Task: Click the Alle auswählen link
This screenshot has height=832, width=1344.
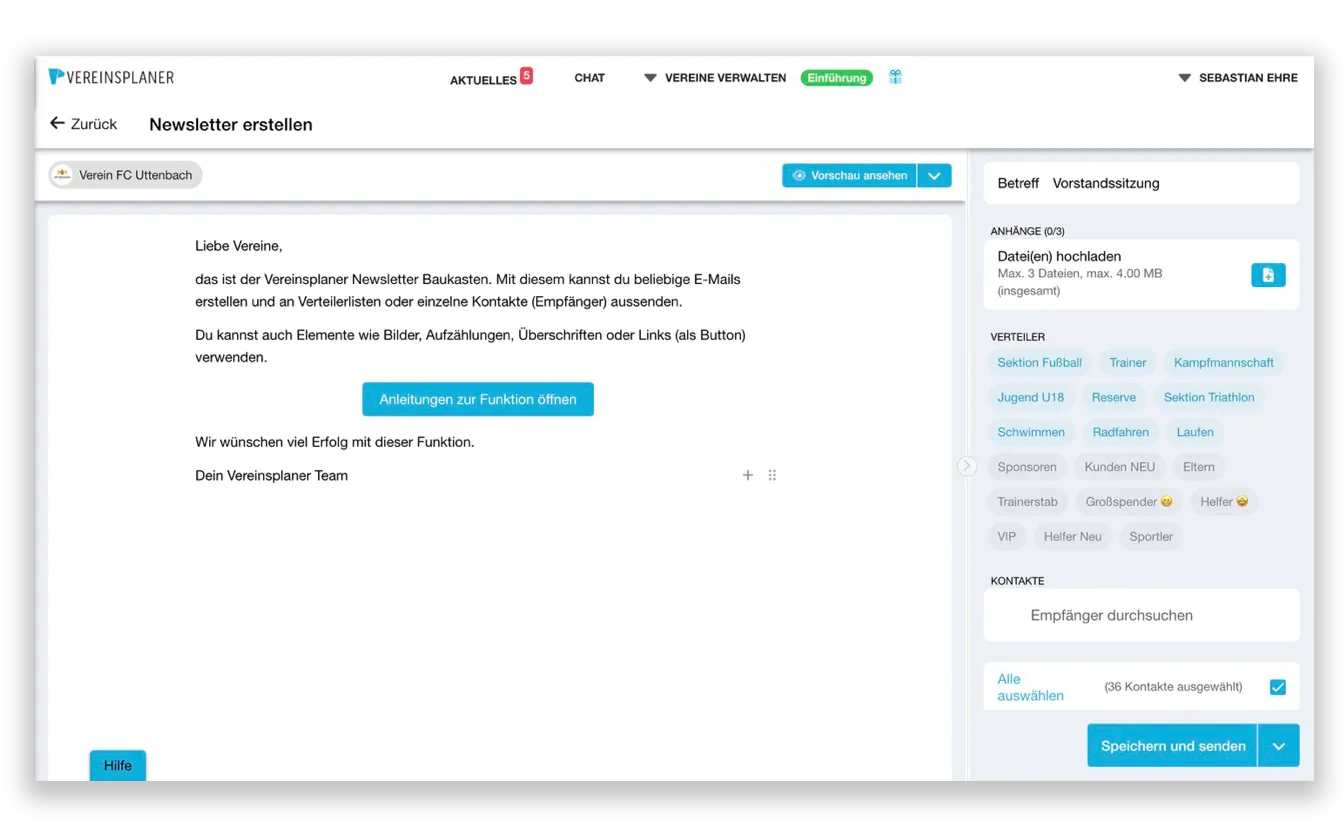Action: pos(1030,687)
